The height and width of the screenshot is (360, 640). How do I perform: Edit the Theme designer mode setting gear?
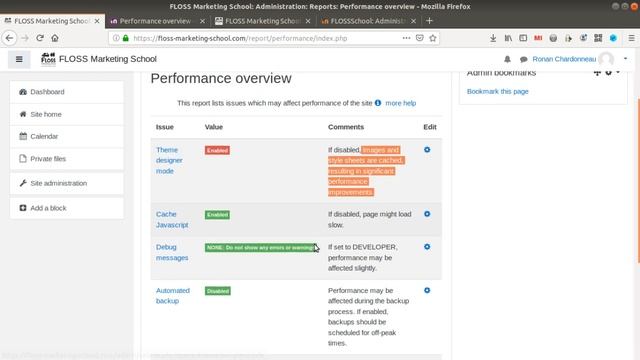(427, 150)
